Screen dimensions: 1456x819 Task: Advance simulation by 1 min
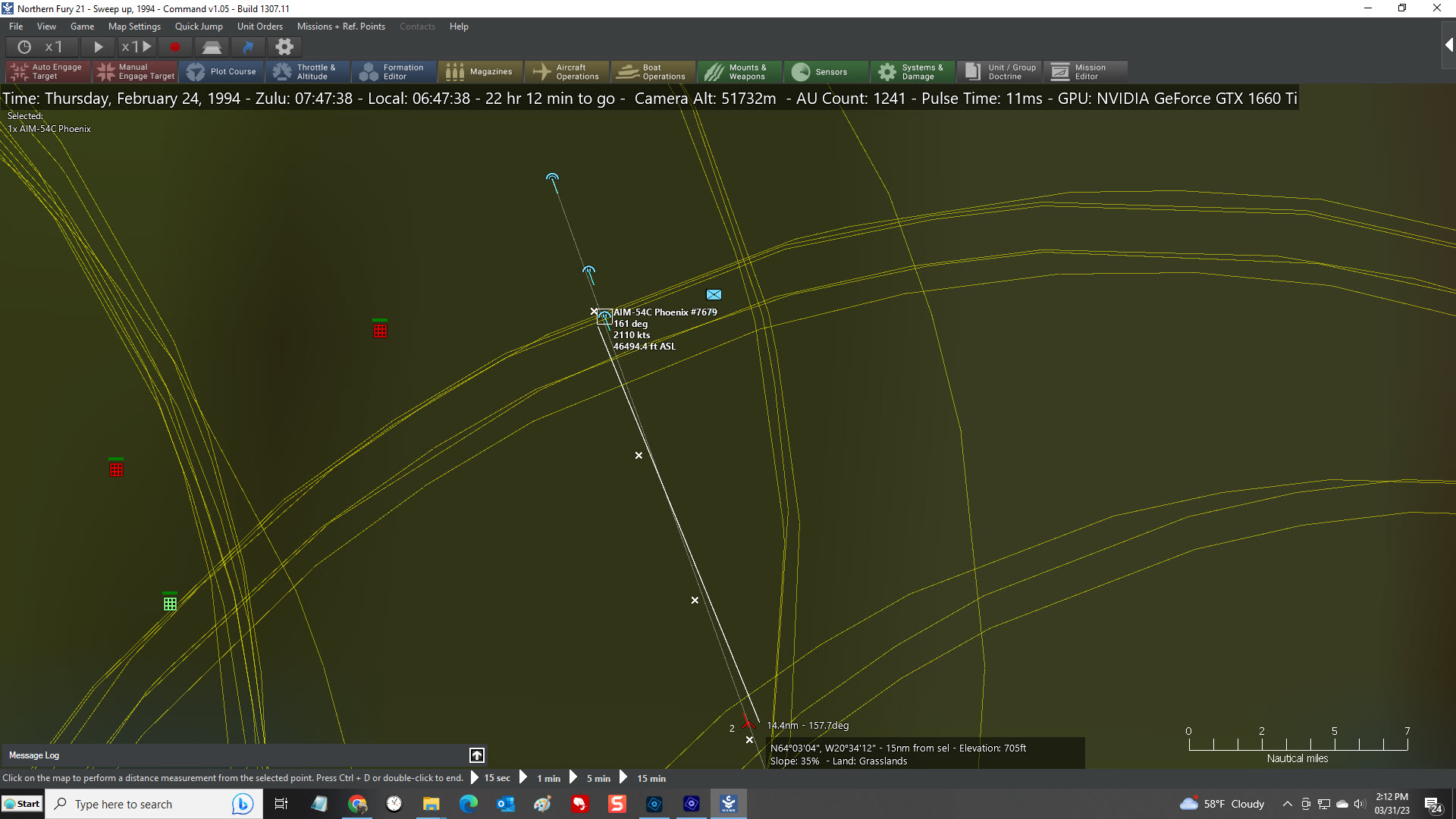point(541,778)
